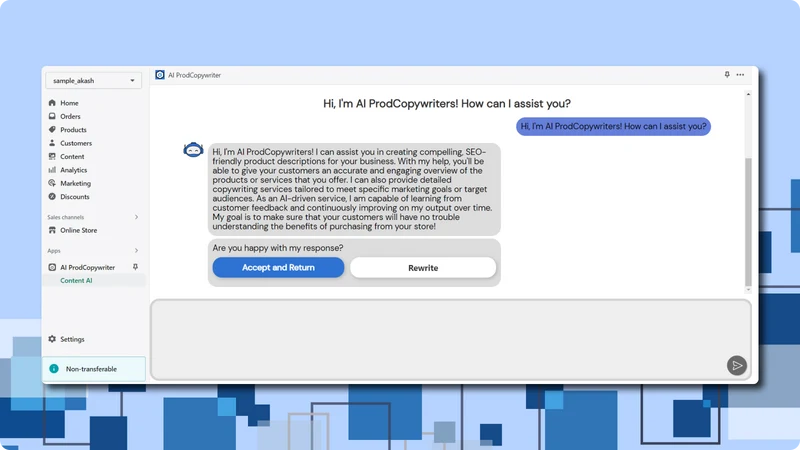Open the Customers section
This screenshot has width=800, height=450.
(76, 143)
